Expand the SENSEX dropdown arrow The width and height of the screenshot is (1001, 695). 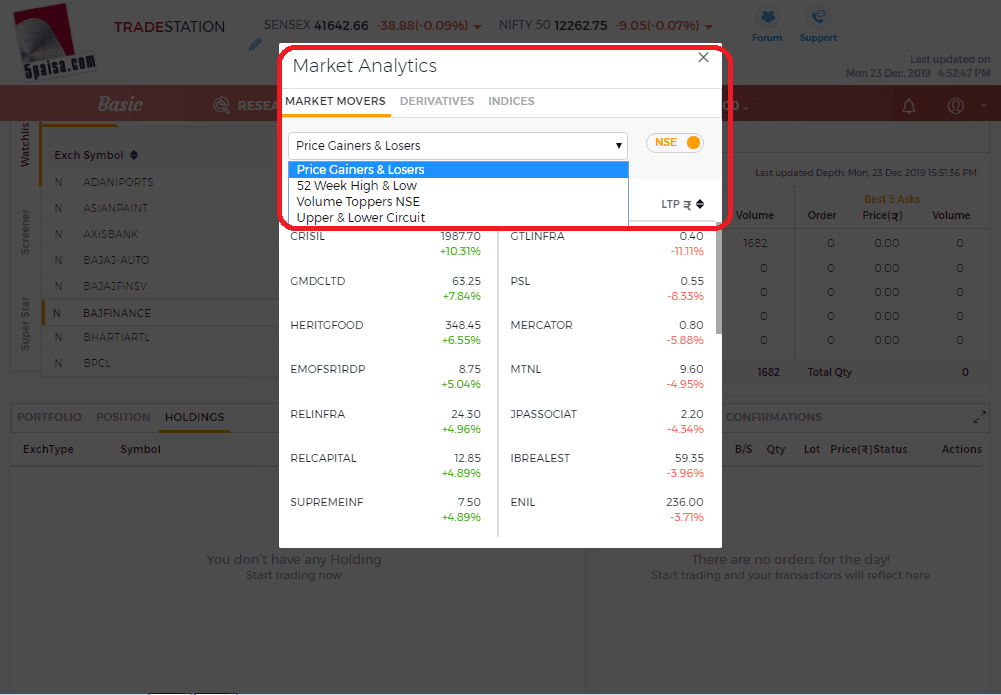478,27
